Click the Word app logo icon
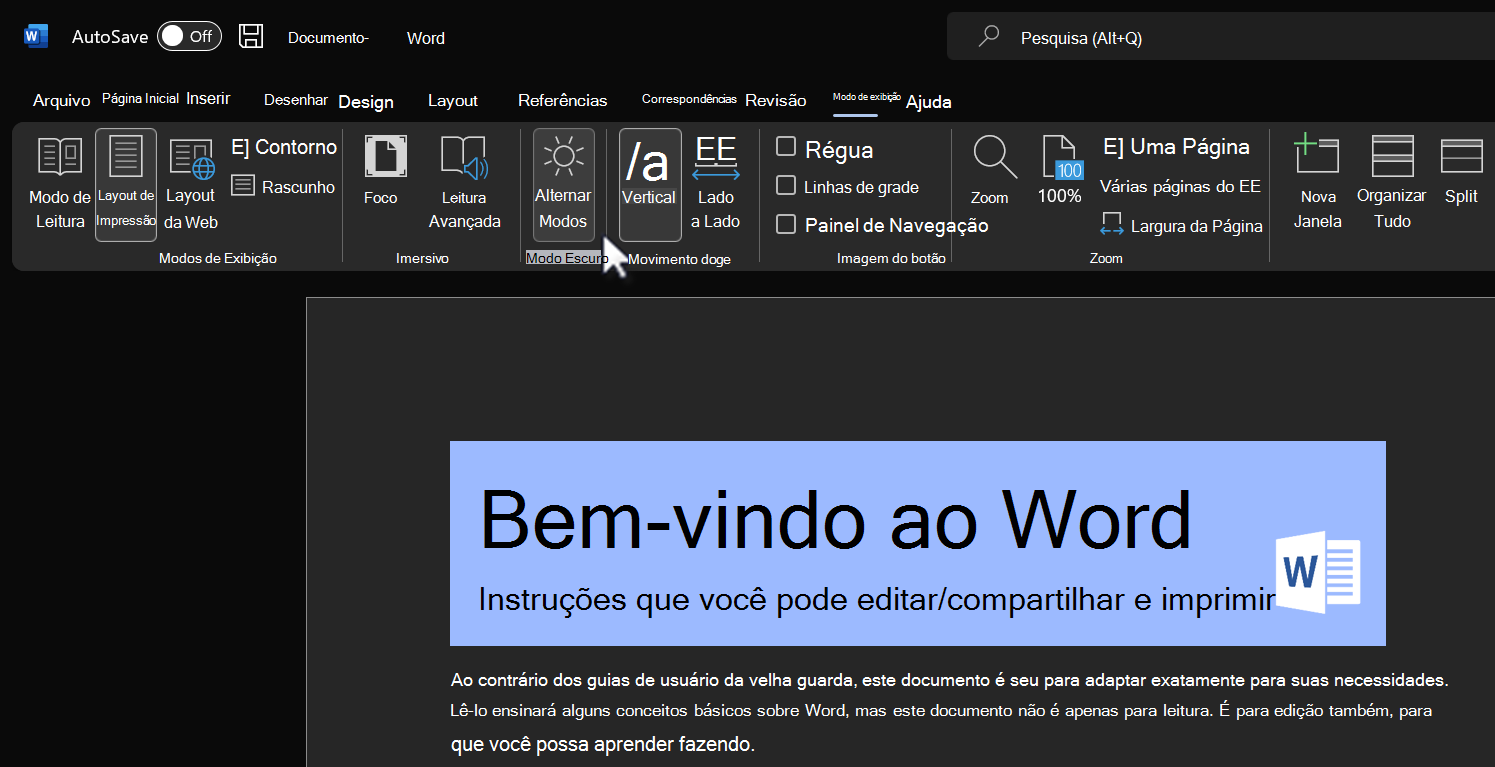1495x767 pixels. point(36,36)
